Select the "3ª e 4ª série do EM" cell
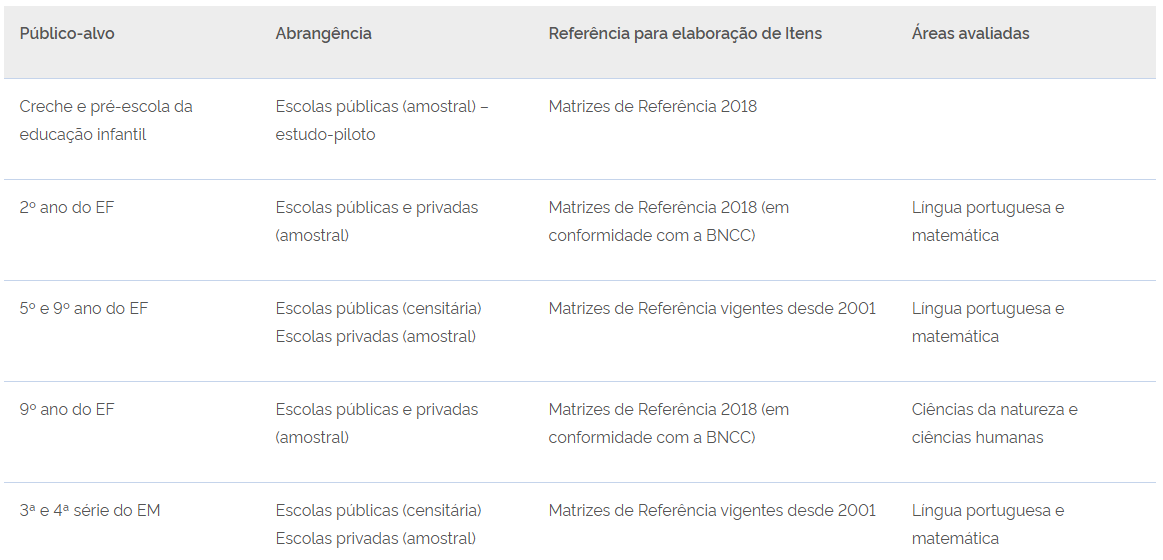This screenshot has width=1163, height=560. (x=90, y=511)
